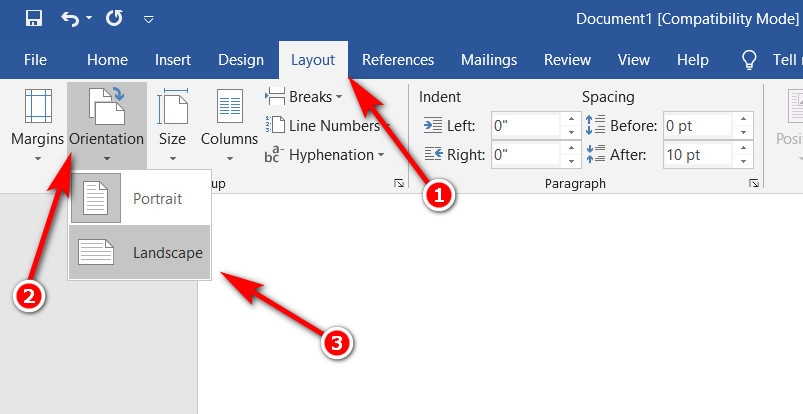Image resolution: width=803 pixels, height=414 pixels.
Task: Switch to the References tab
Action: 398,60
